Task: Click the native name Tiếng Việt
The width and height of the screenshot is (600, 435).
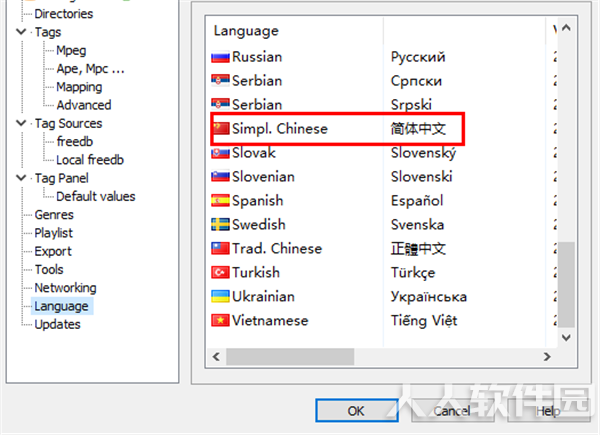Action: [x=424, y=320]
